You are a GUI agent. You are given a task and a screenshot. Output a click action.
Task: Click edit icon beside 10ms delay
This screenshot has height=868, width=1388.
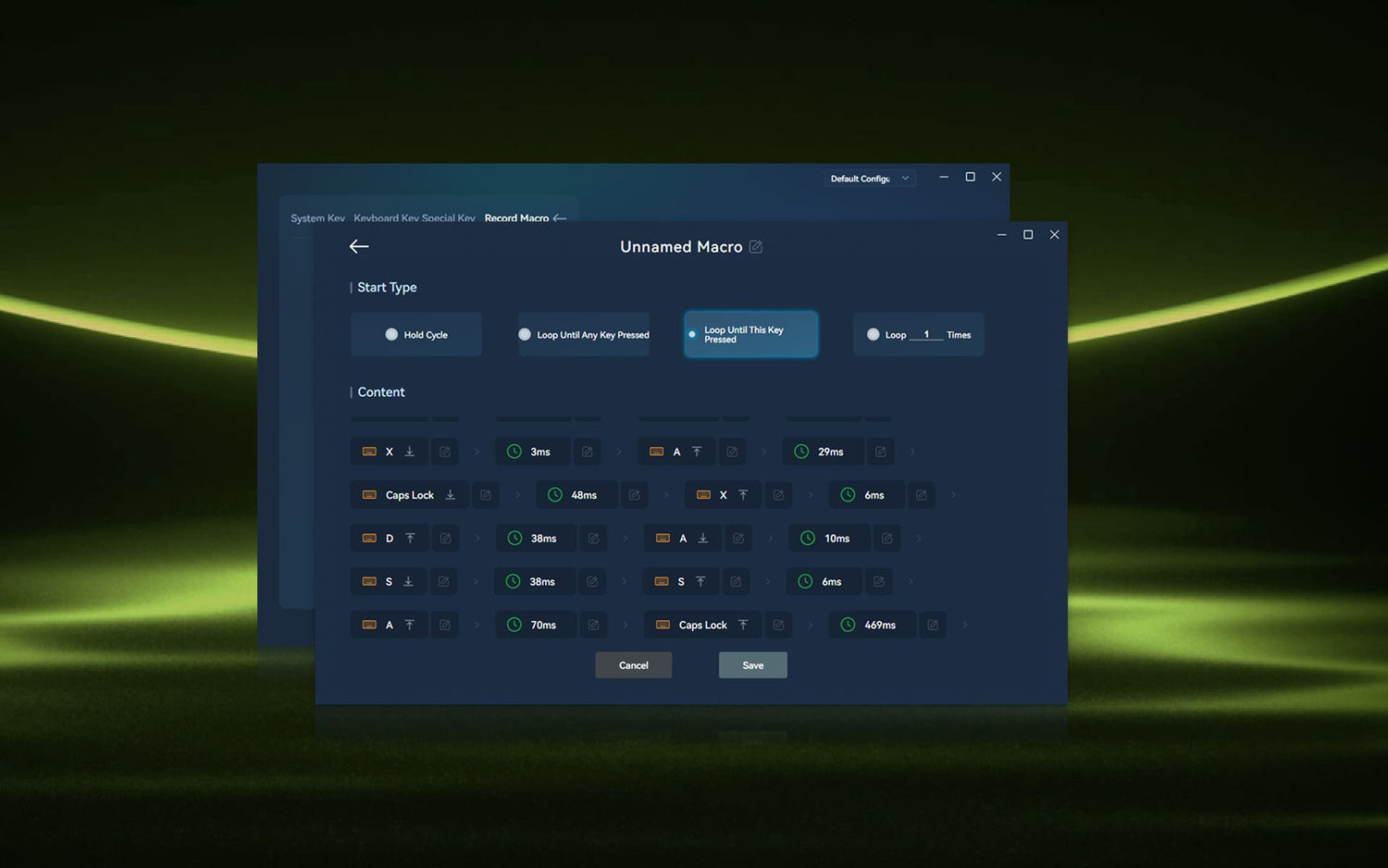[886, 539]
